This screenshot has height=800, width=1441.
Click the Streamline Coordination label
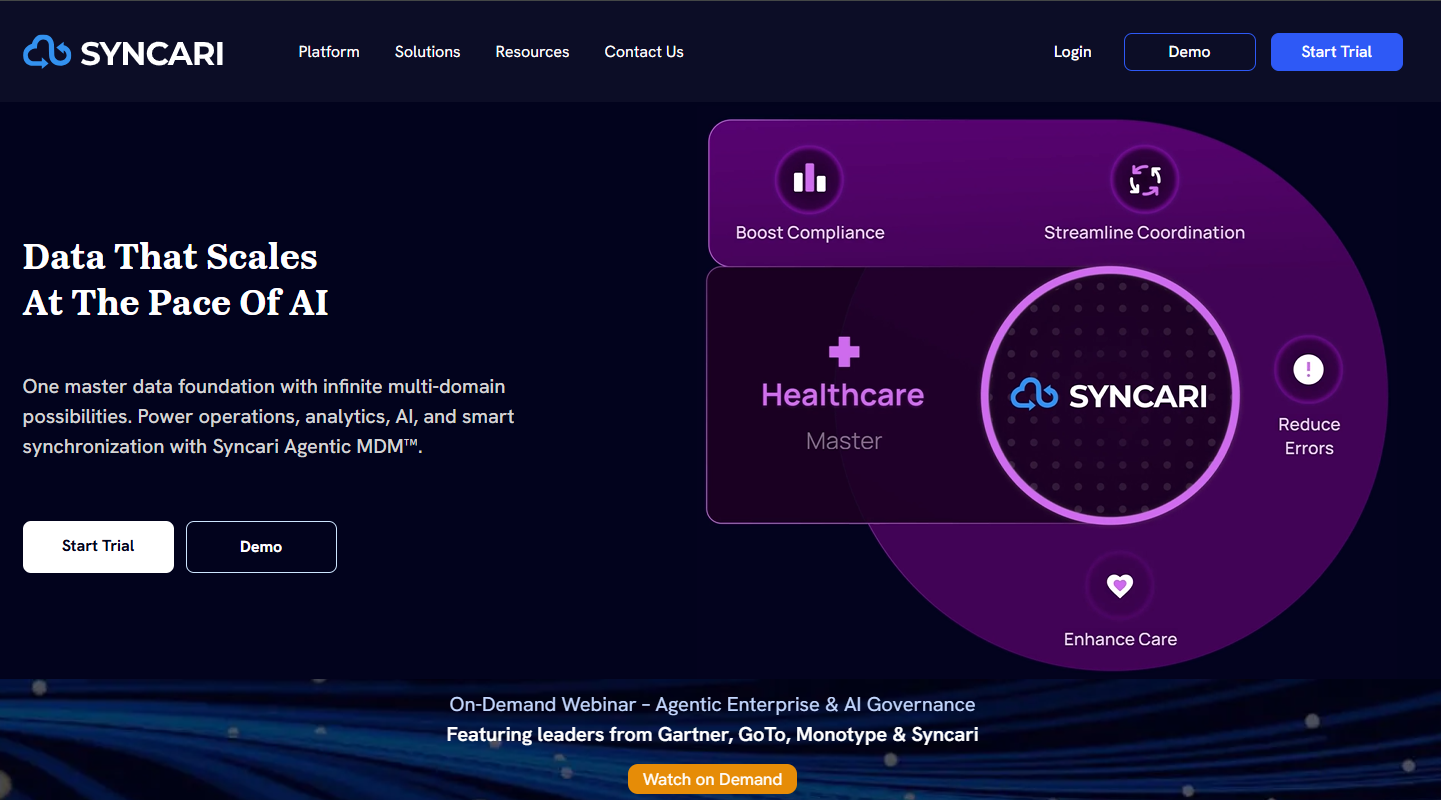pos(1144,233)
